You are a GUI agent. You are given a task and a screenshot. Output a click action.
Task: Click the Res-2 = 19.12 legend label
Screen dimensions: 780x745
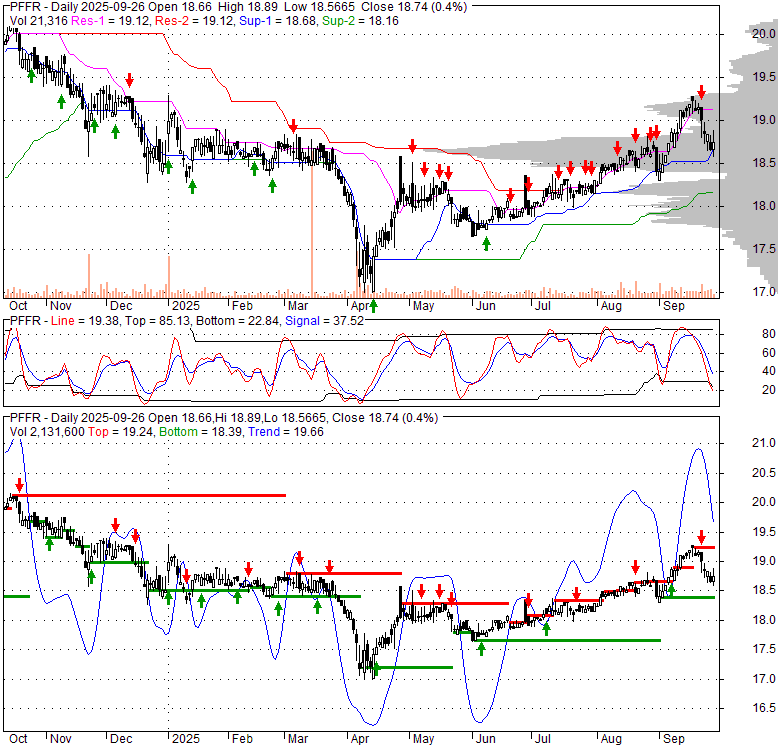[x=195, y=21]
